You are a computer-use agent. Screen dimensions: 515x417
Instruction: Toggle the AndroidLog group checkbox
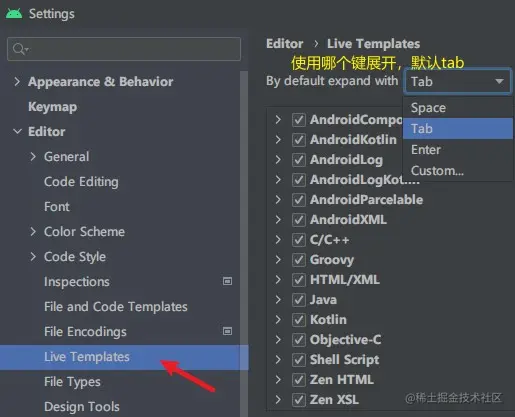[x=299, y=160]
